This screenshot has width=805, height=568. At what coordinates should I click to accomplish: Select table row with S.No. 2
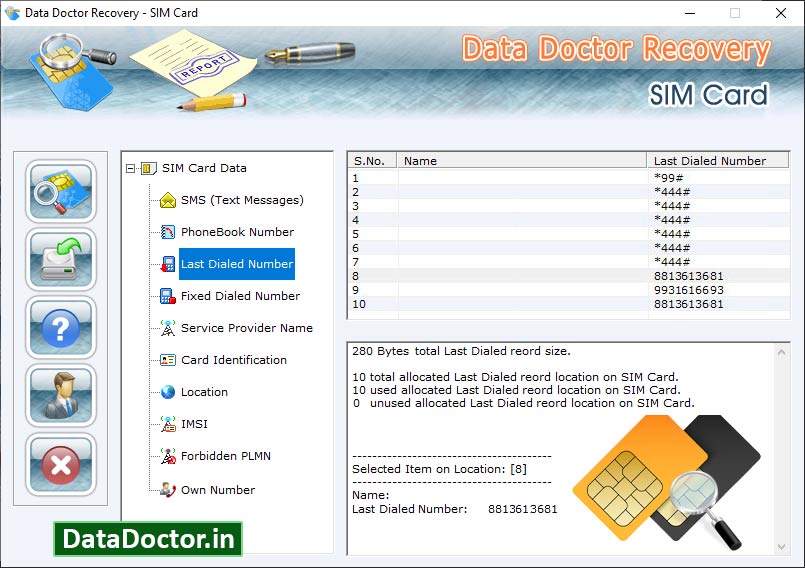(569, 192)
